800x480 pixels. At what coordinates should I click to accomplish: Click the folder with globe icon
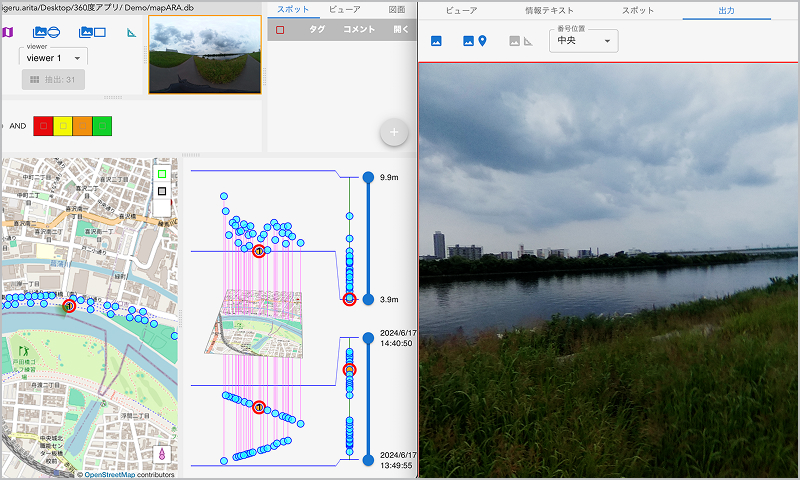(46, 32)
